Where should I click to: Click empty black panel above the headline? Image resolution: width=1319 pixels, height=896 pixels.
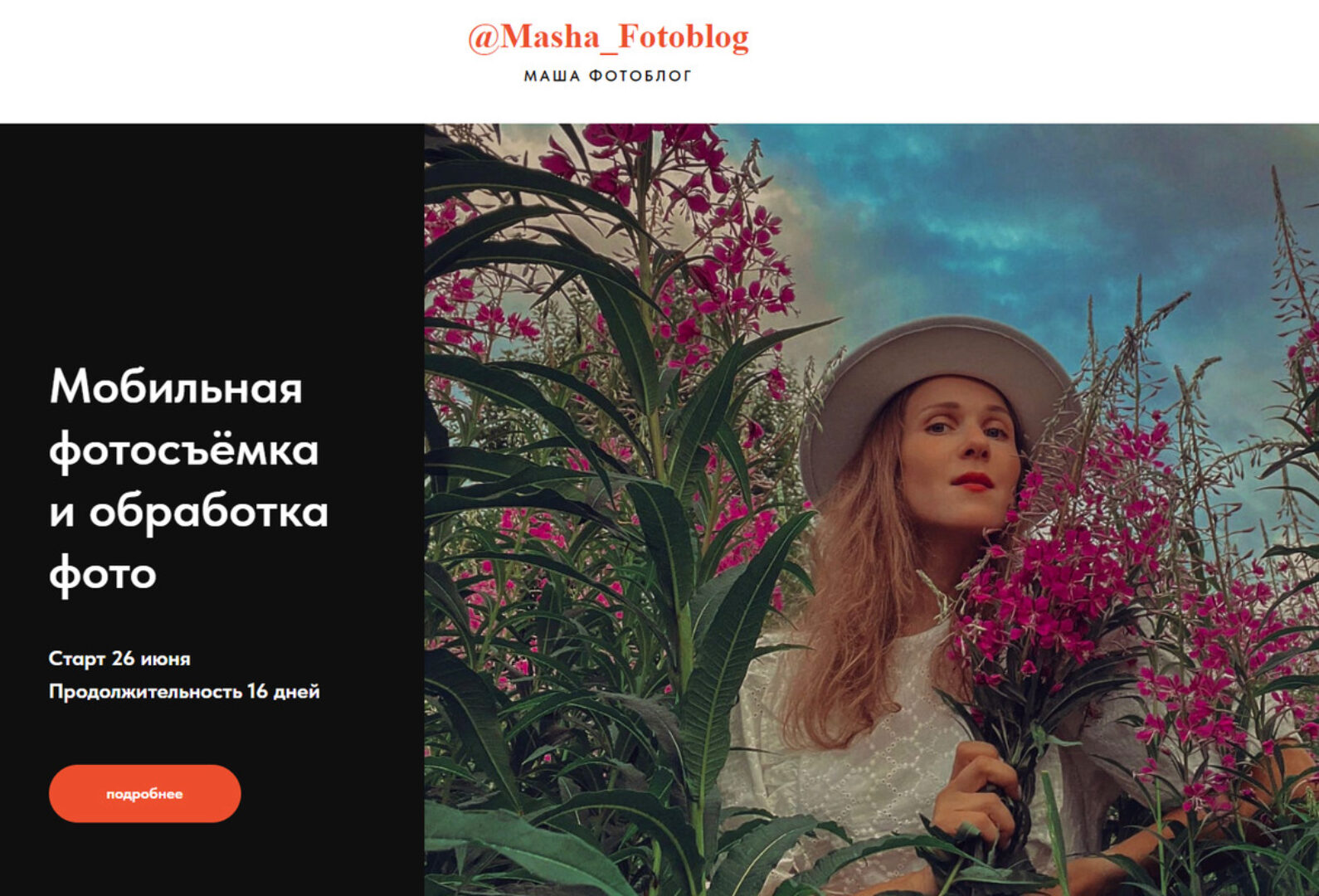point(212,241)
